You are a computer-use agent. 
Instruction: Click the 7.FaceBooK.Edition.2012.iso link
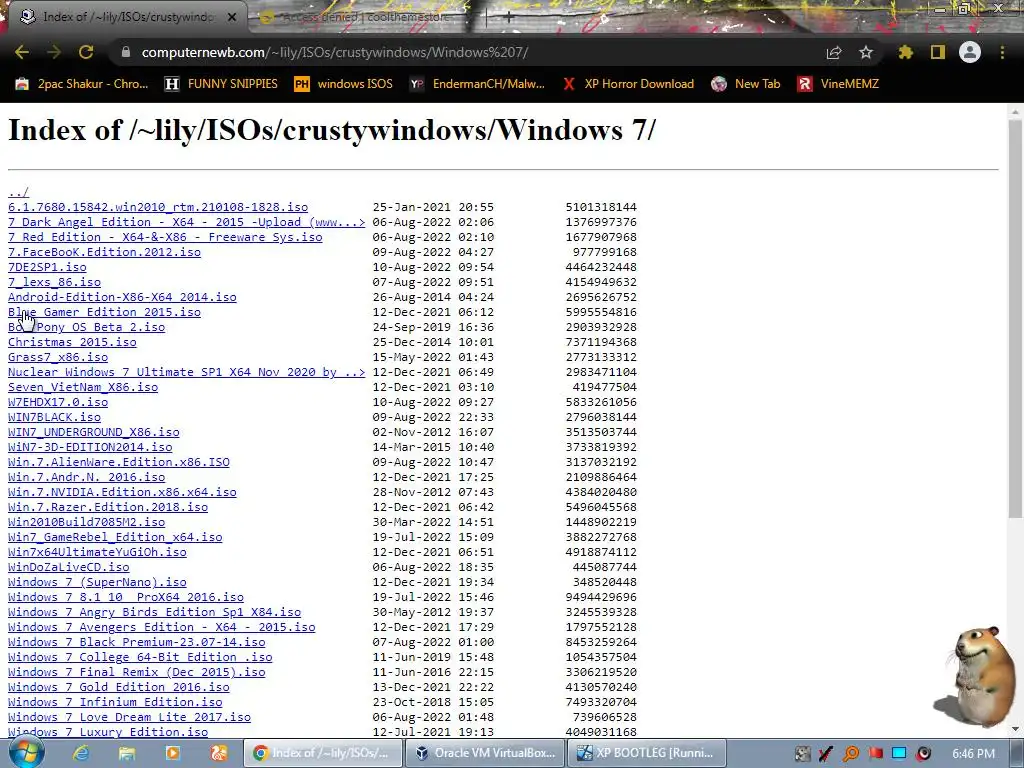pos(104,252)
